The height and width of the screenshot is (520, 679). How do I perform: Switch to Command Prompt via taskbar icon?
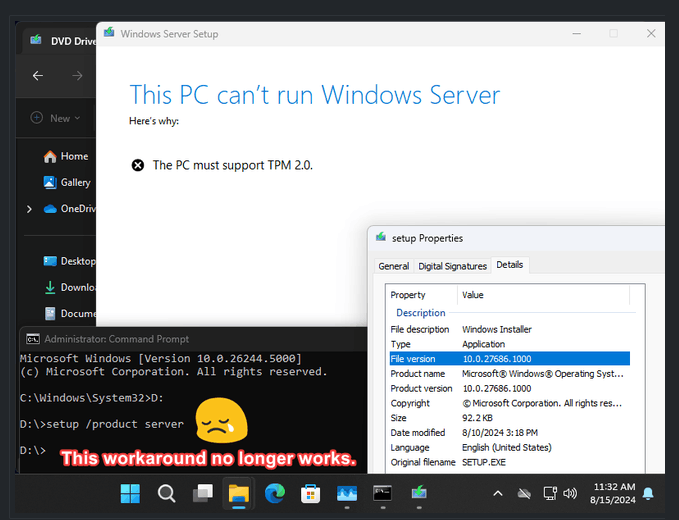pos(382,493)
